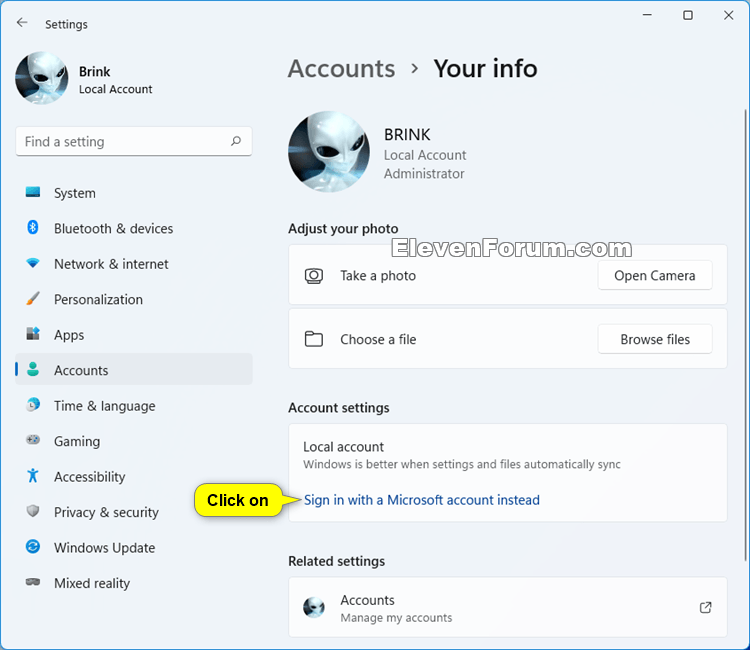Go back with the Settings back arrow
This screenshot has height=650, width=750.
(22, 23)
